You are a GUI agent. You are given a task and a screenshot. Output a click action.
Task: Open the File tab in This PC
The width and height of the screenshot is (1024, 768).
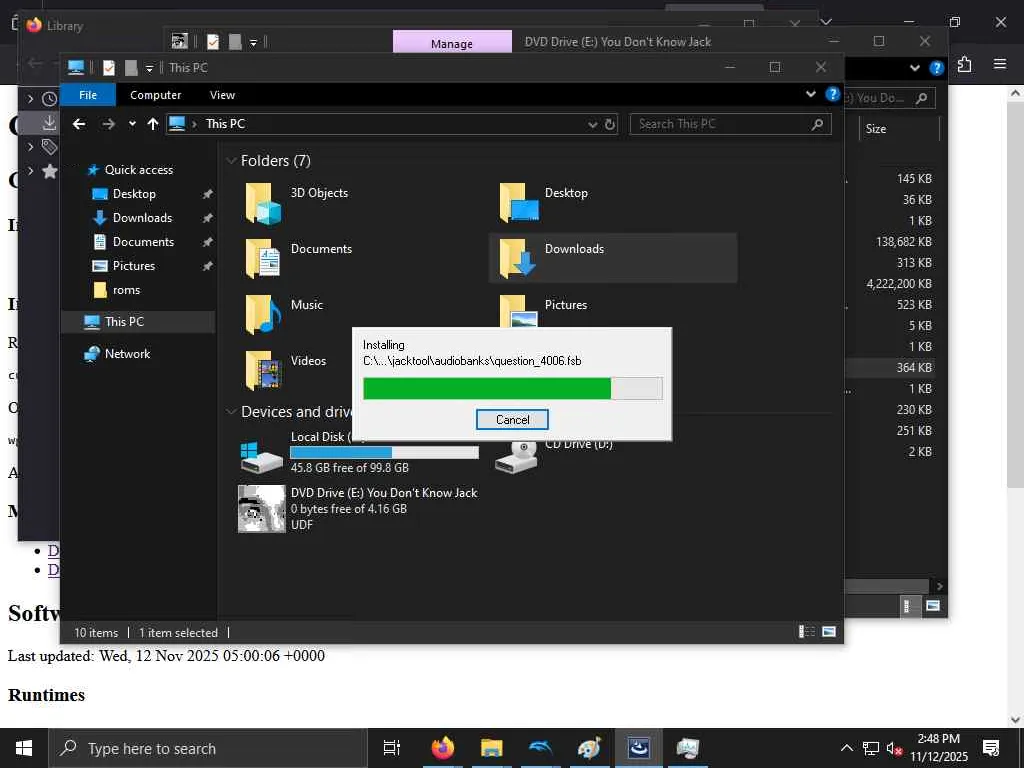click(88, 95)
